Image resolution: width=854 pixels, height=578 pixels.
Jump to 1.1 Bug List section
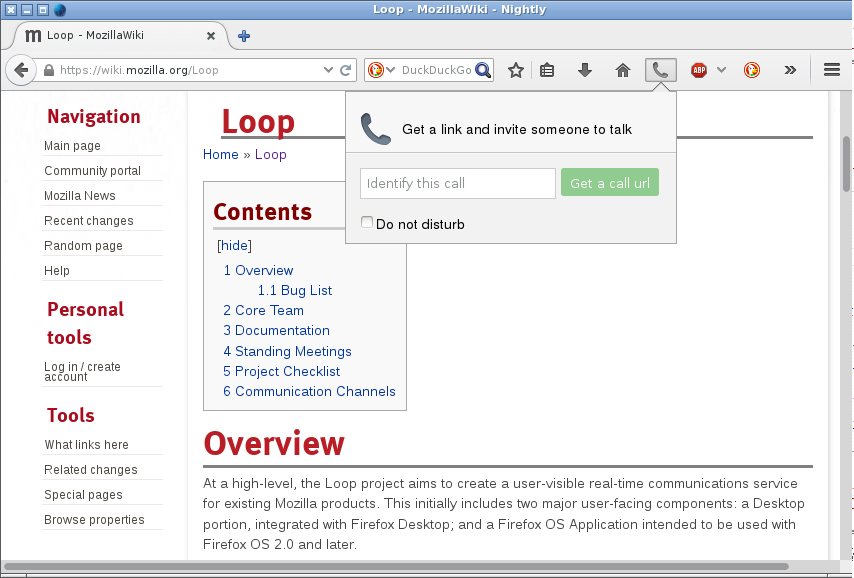[x=295, y=291]
